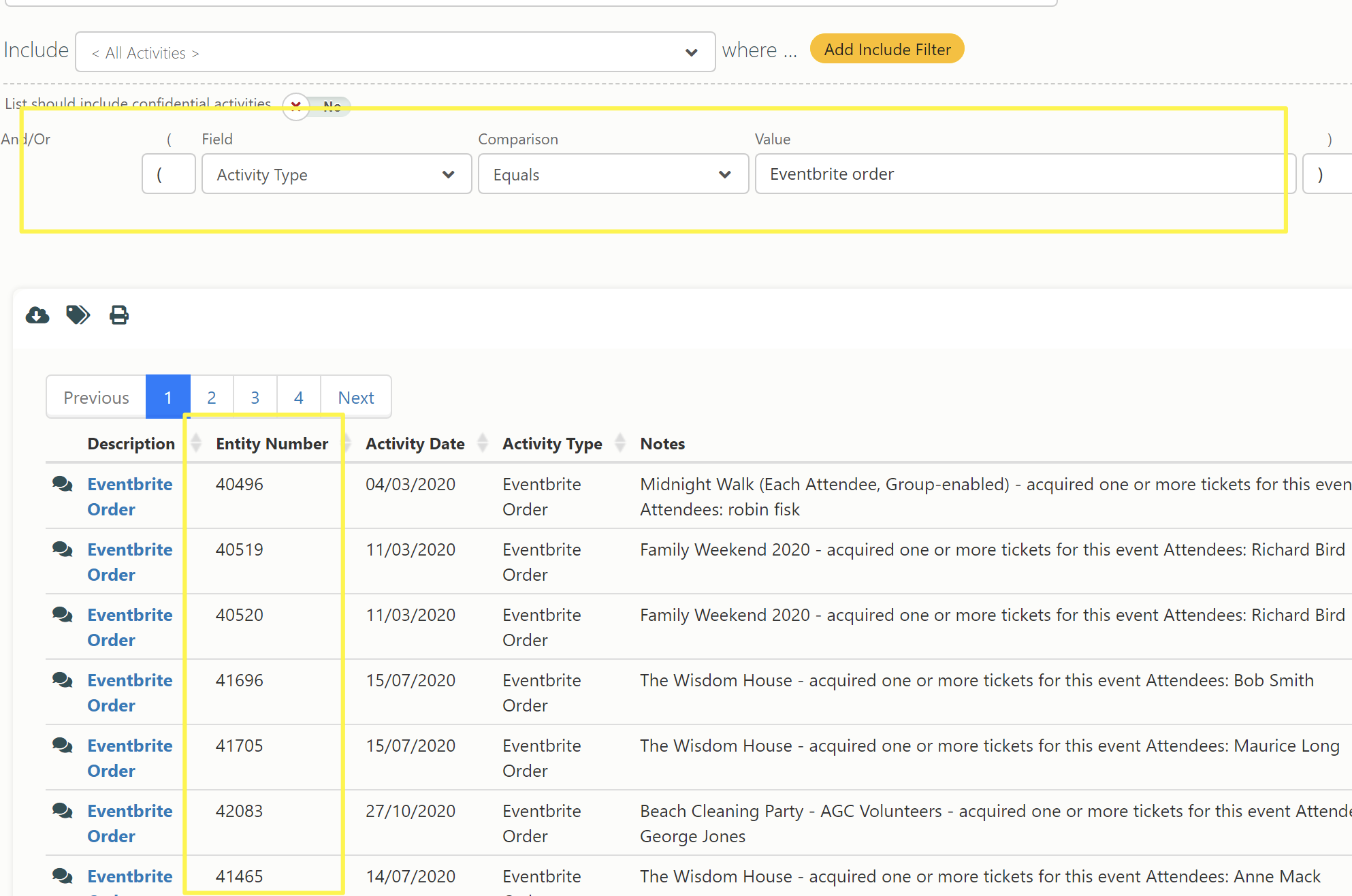Go to results page 1
The width and height of the screenshot is (1352, 896).
tap(168, 397)
